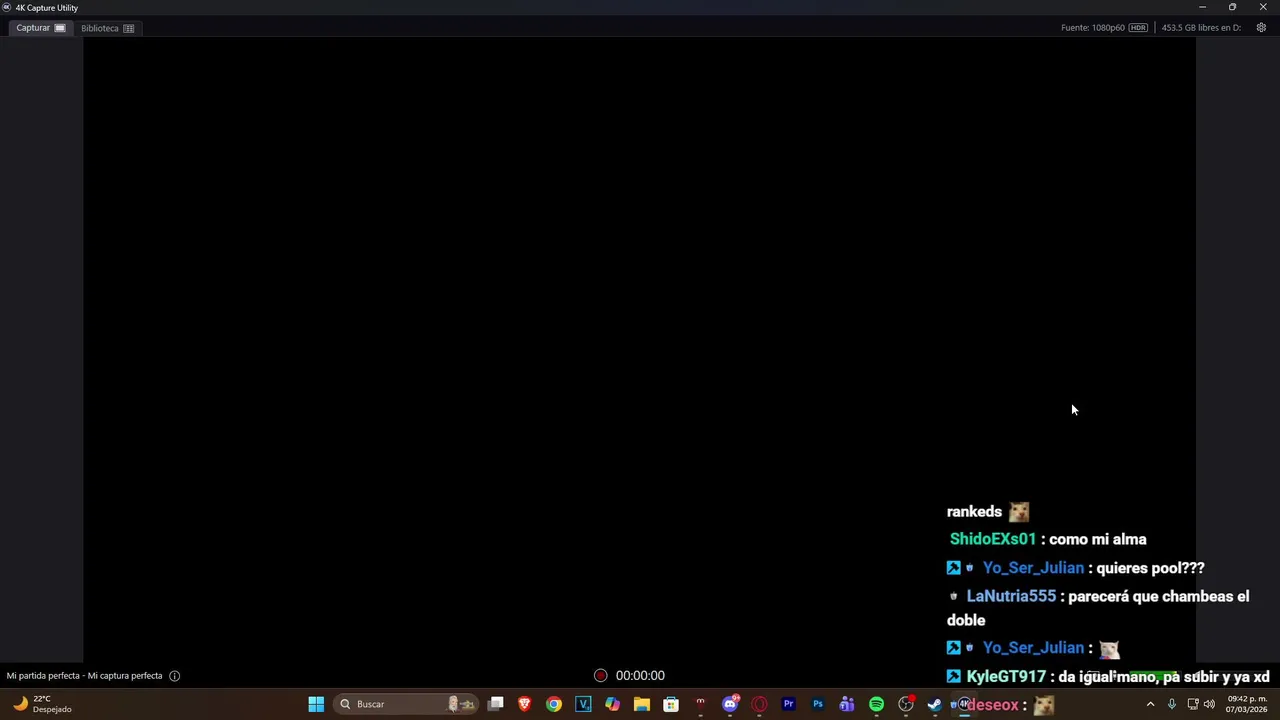Show hidden system tray icons chevron
Image resolution: width=1280 pixels, height=720 pixels.
coord(1150,704)
